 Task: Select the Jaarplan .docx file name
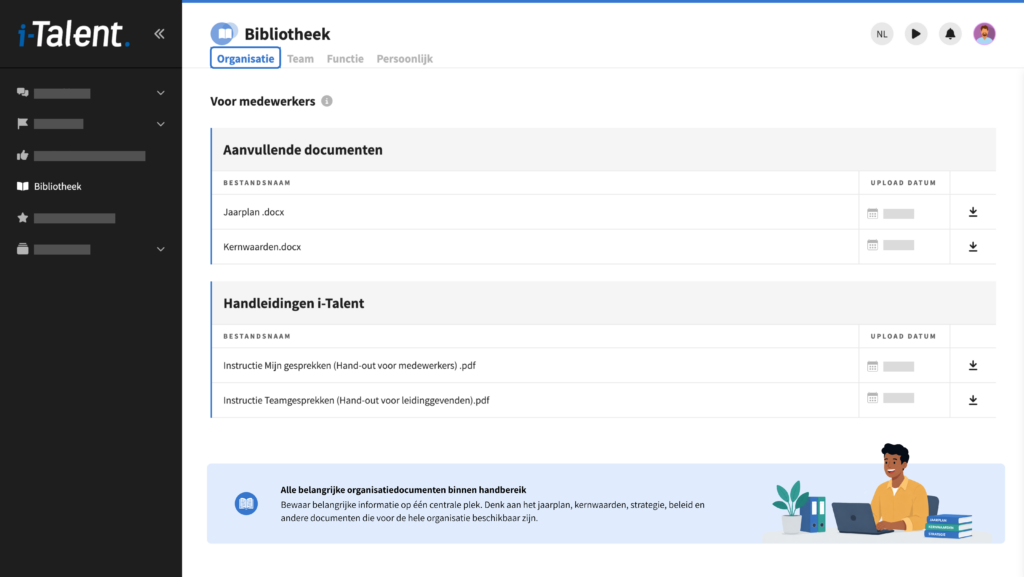[x=253, y=212]
